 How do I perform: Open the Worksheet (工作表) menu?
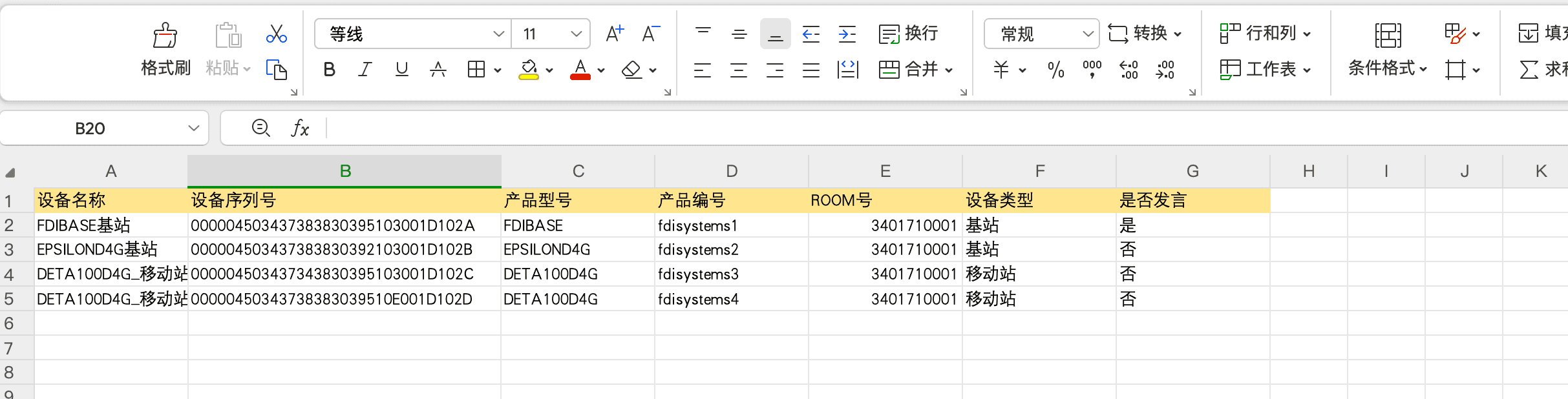click(1265, 69)
